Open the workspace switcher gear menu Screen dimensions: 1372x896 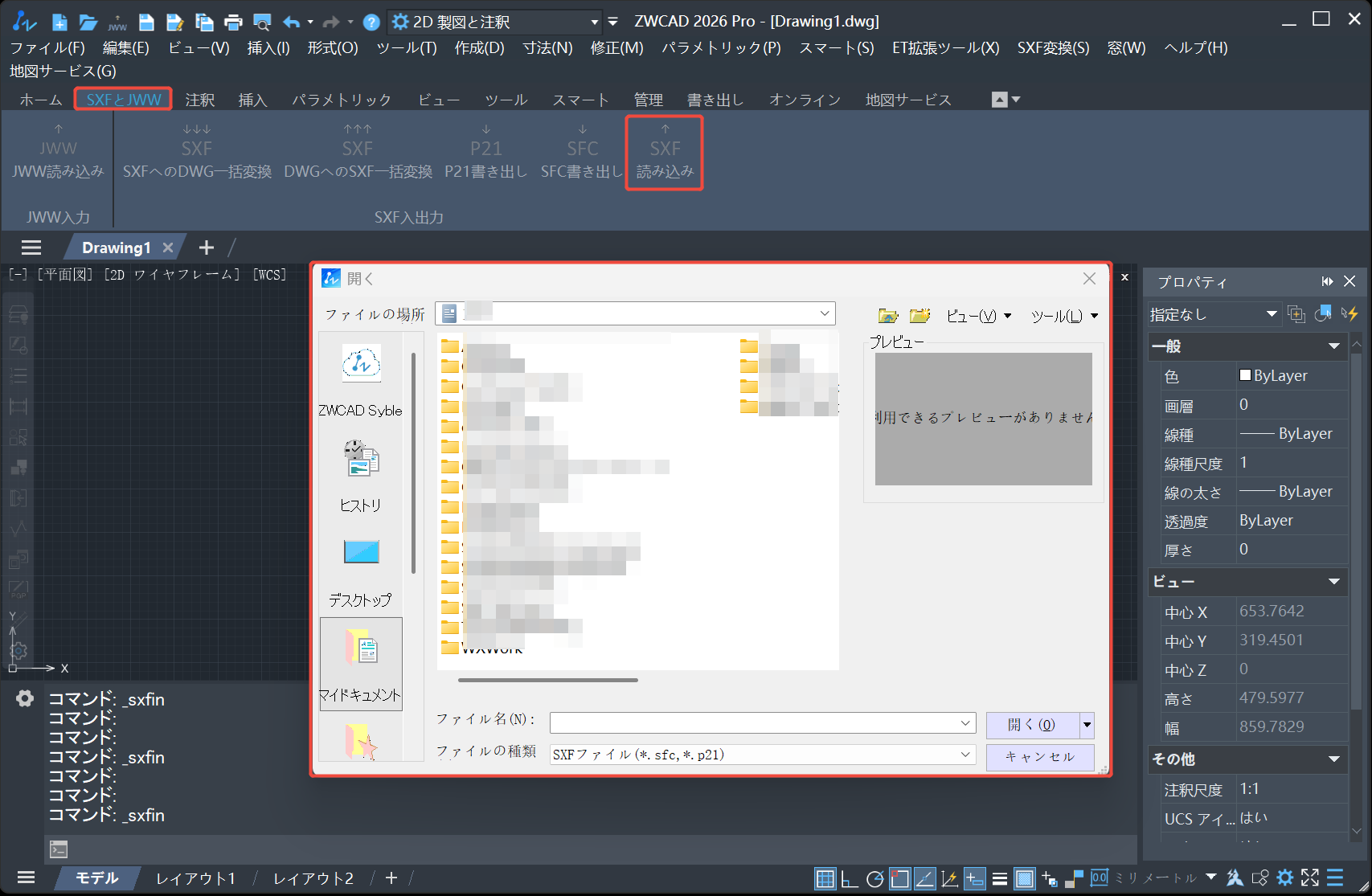tap(399, 22)
